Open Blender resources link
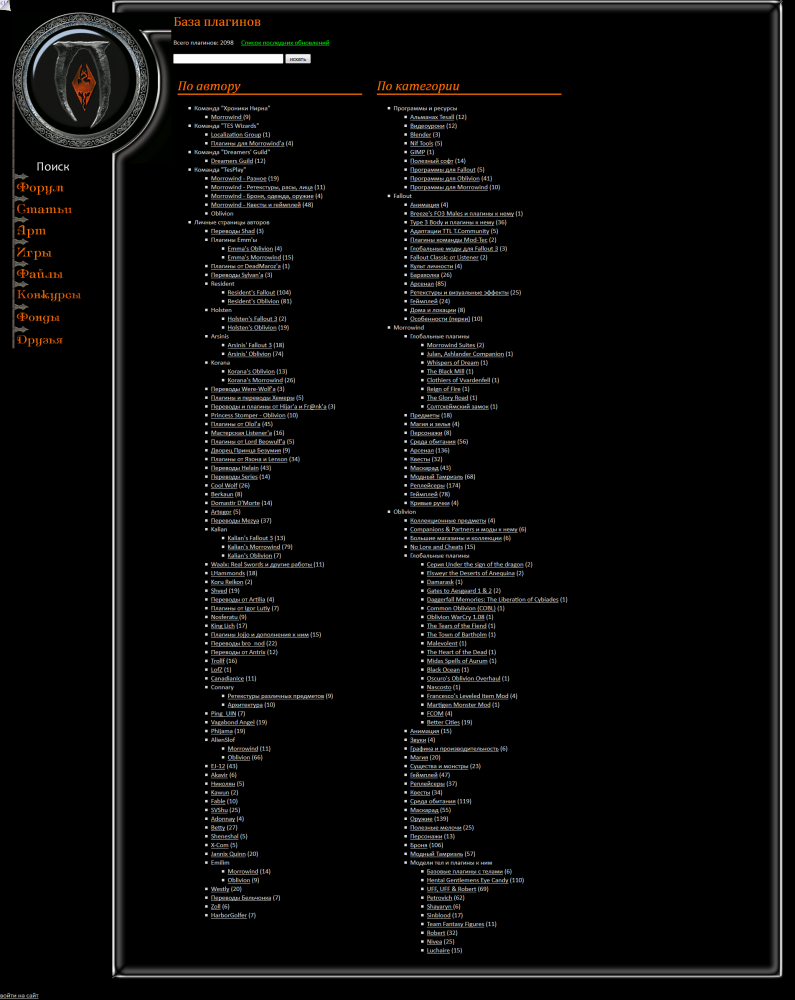The width and height of the screenshot is (795, 1000). (x=420, y=135)
